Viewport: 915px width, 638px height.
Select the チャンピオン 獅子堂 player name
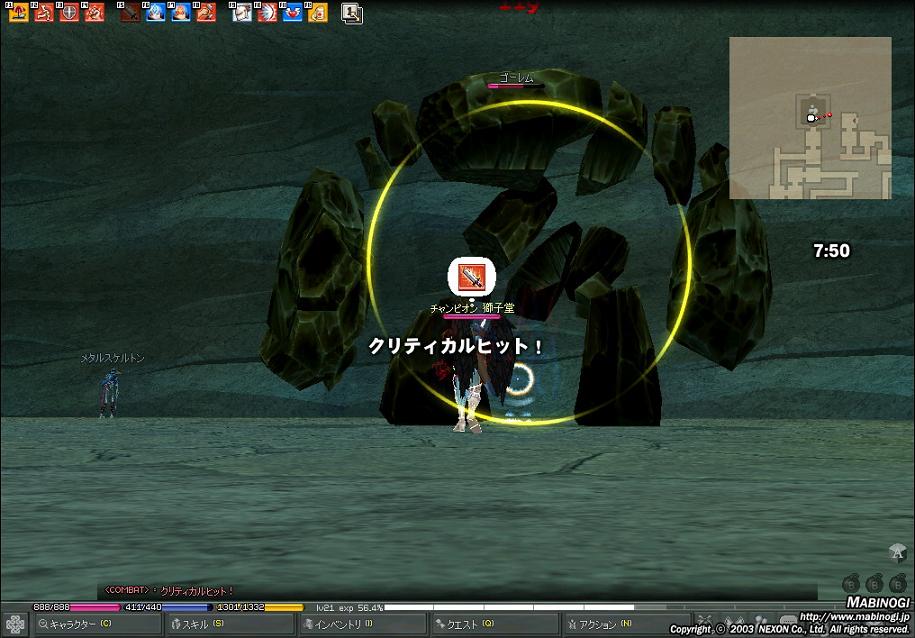[x=472, y=308]
